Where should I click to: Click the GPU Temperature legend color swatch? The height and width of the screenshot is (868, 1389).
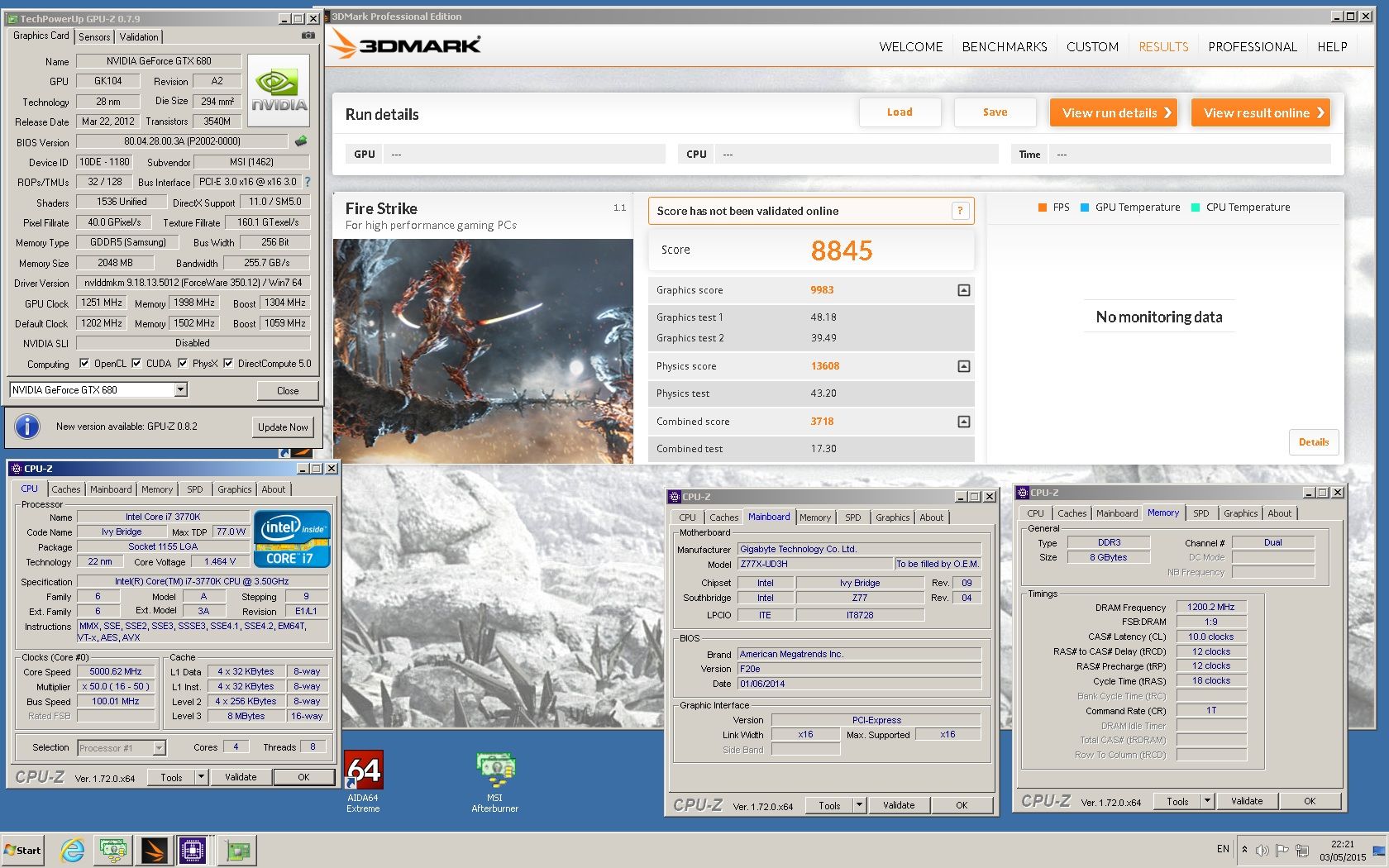[1085, 207]
